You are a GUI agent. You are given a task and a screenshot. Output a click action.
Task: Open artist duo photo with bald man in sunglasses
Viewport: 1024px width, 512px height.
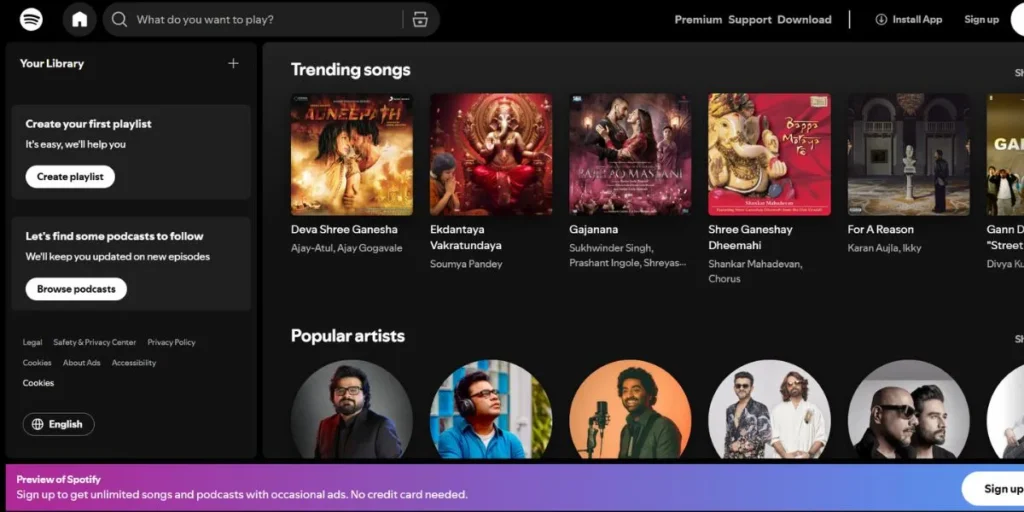point(908,409)
